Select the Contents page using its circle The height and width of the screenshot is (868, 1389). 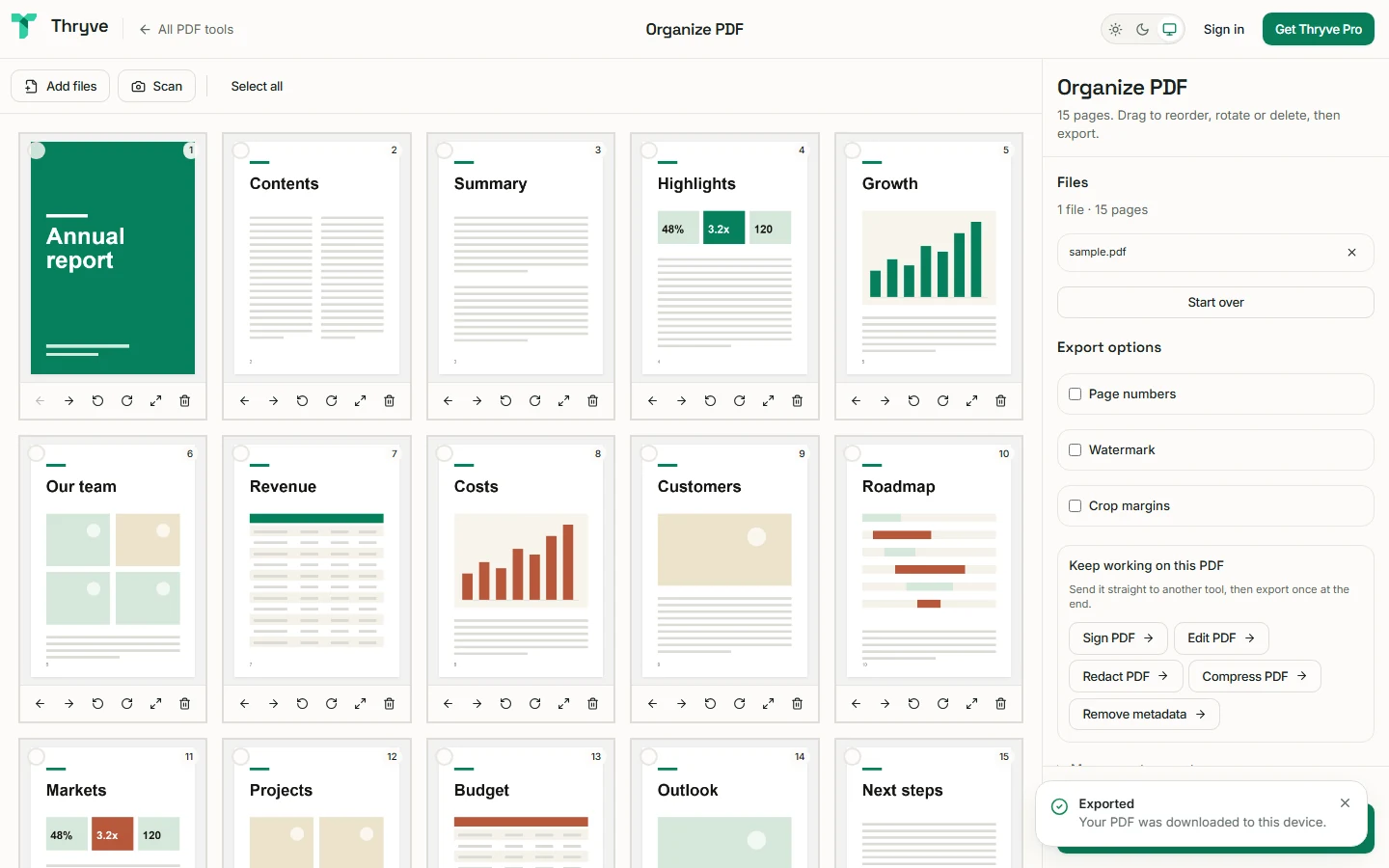coord(241,150)
